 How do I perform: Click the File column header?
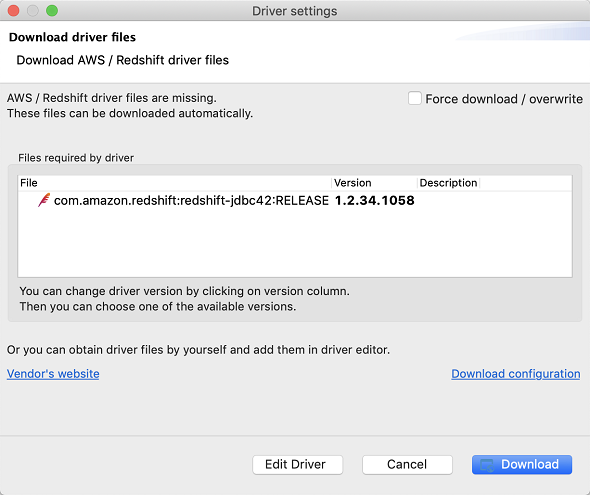coord(175,183)
